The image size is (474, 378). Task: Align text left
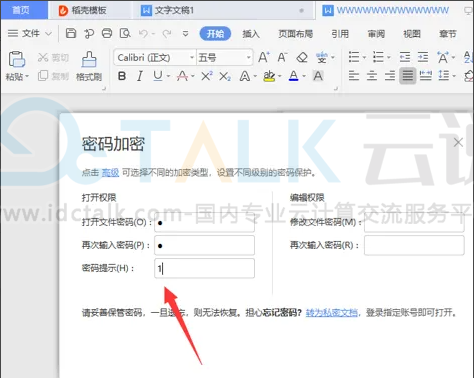[354, 76]
